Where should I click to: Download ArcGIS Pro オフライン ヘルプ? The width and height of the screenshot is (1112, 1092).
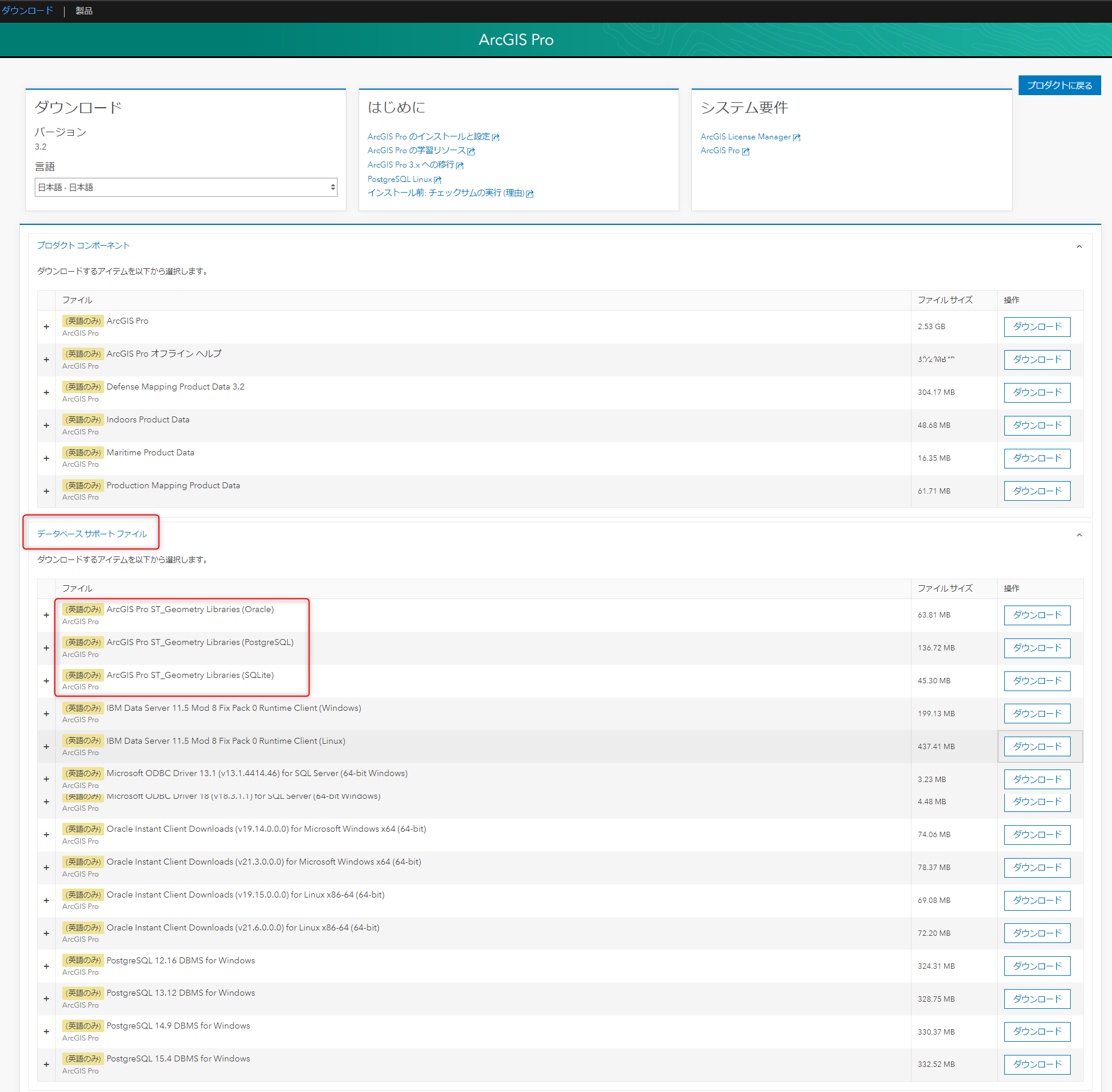[x=1037, y=360]
